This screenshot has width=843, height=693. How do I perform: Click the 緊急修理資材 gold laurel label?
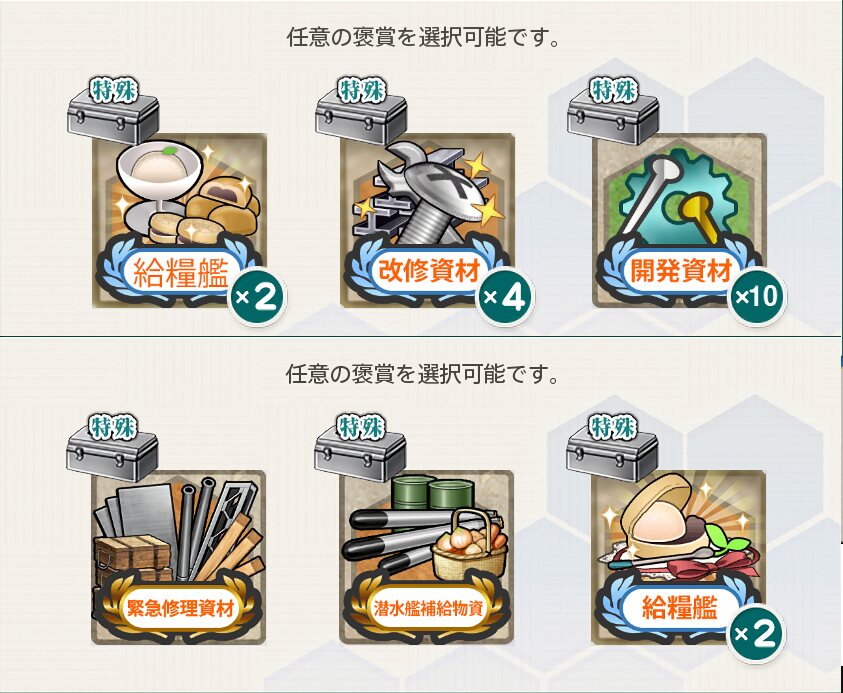point(180,608)
